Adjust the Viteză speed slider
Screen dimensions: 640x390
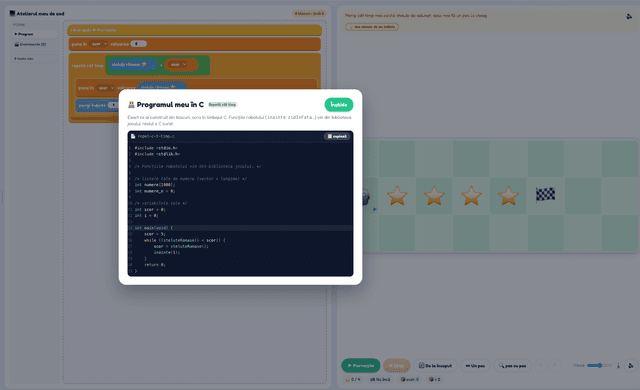coord(599,366)
